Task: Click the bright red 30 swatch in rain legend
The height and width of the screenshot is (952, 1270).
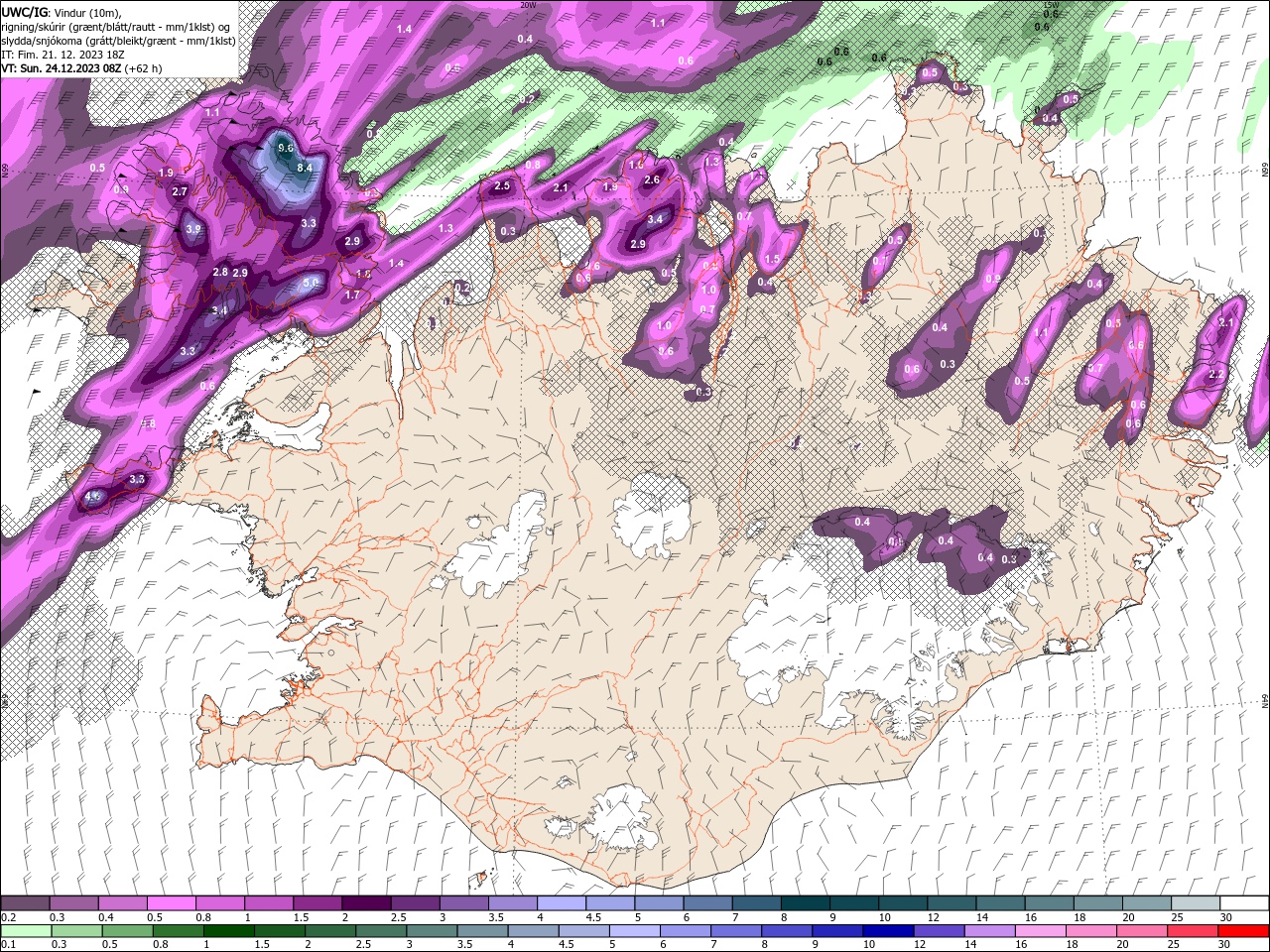Action: [1244, 930]
